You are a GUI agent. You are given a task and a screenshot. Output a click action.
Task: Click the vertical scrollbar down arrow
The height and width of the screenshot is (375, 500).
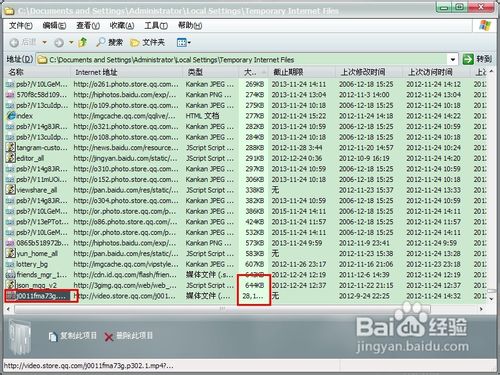pos(491,299)
